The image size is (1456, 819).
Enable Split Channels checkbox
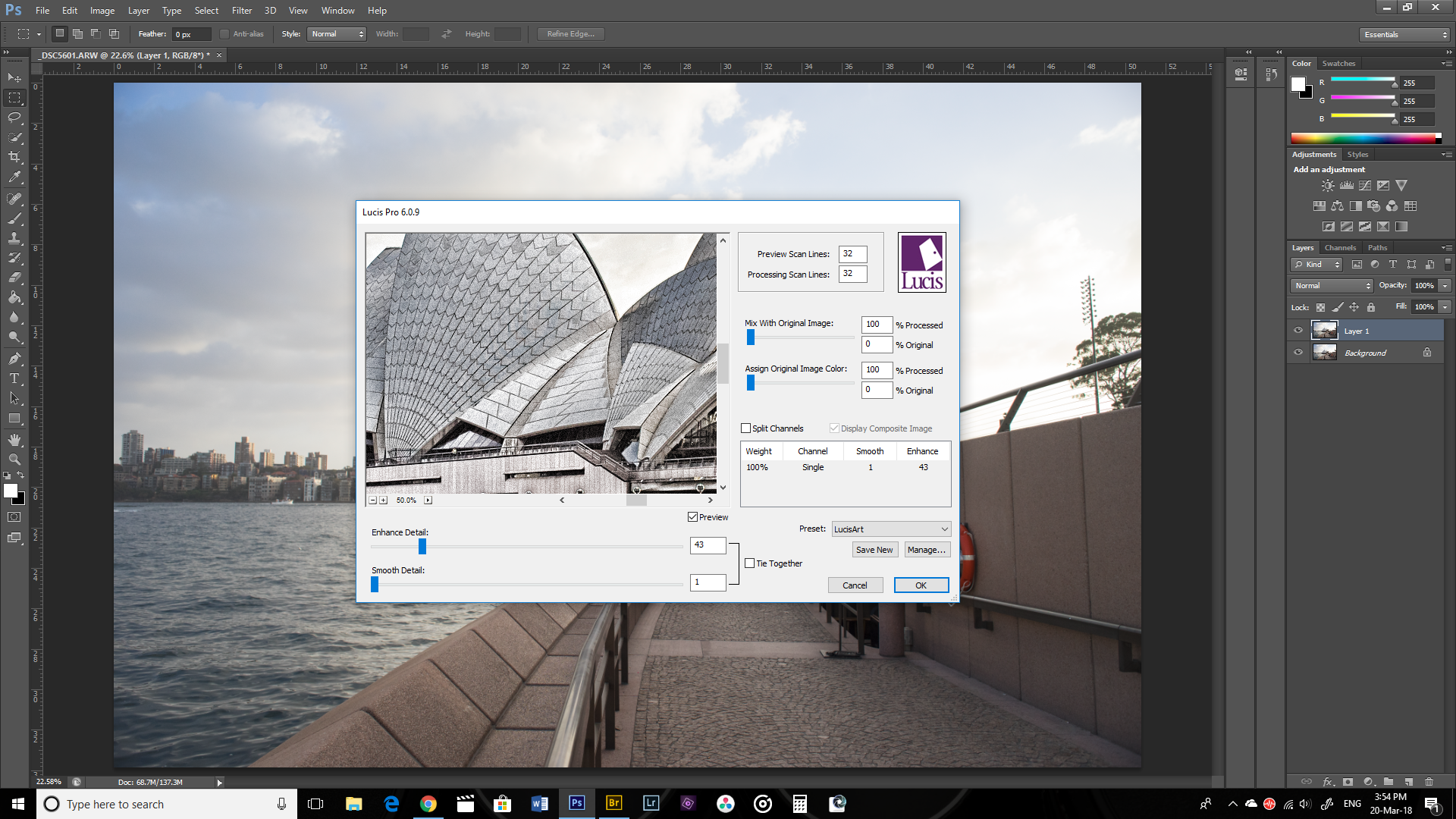pos(748,428)
